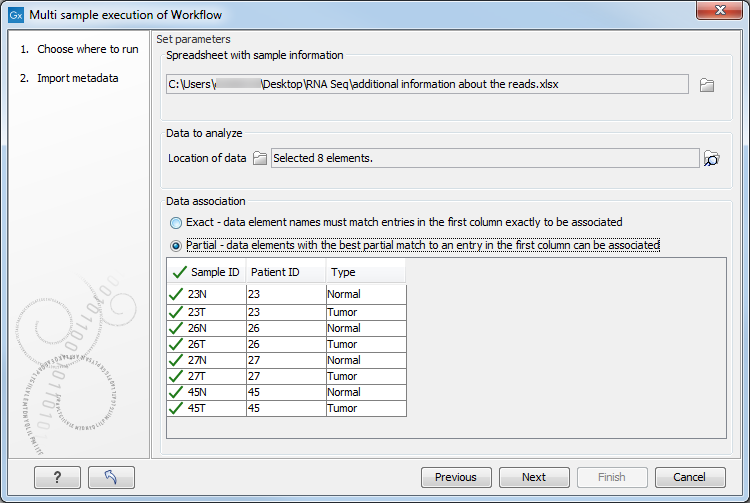Click the spreadsheet file path field

tap(427, 85)
